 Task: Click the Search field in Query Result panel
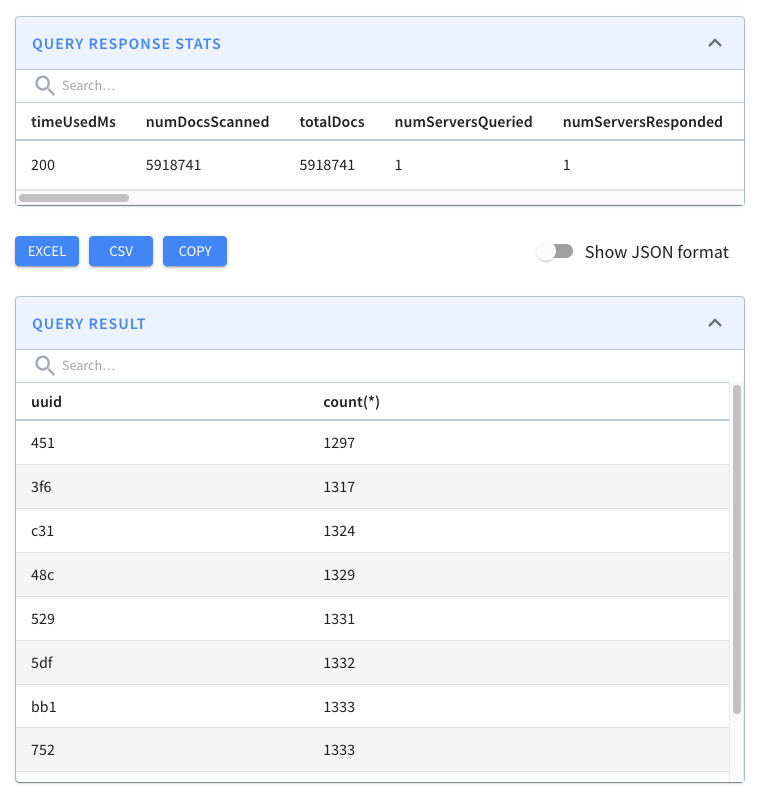click(x=120, y=365)
